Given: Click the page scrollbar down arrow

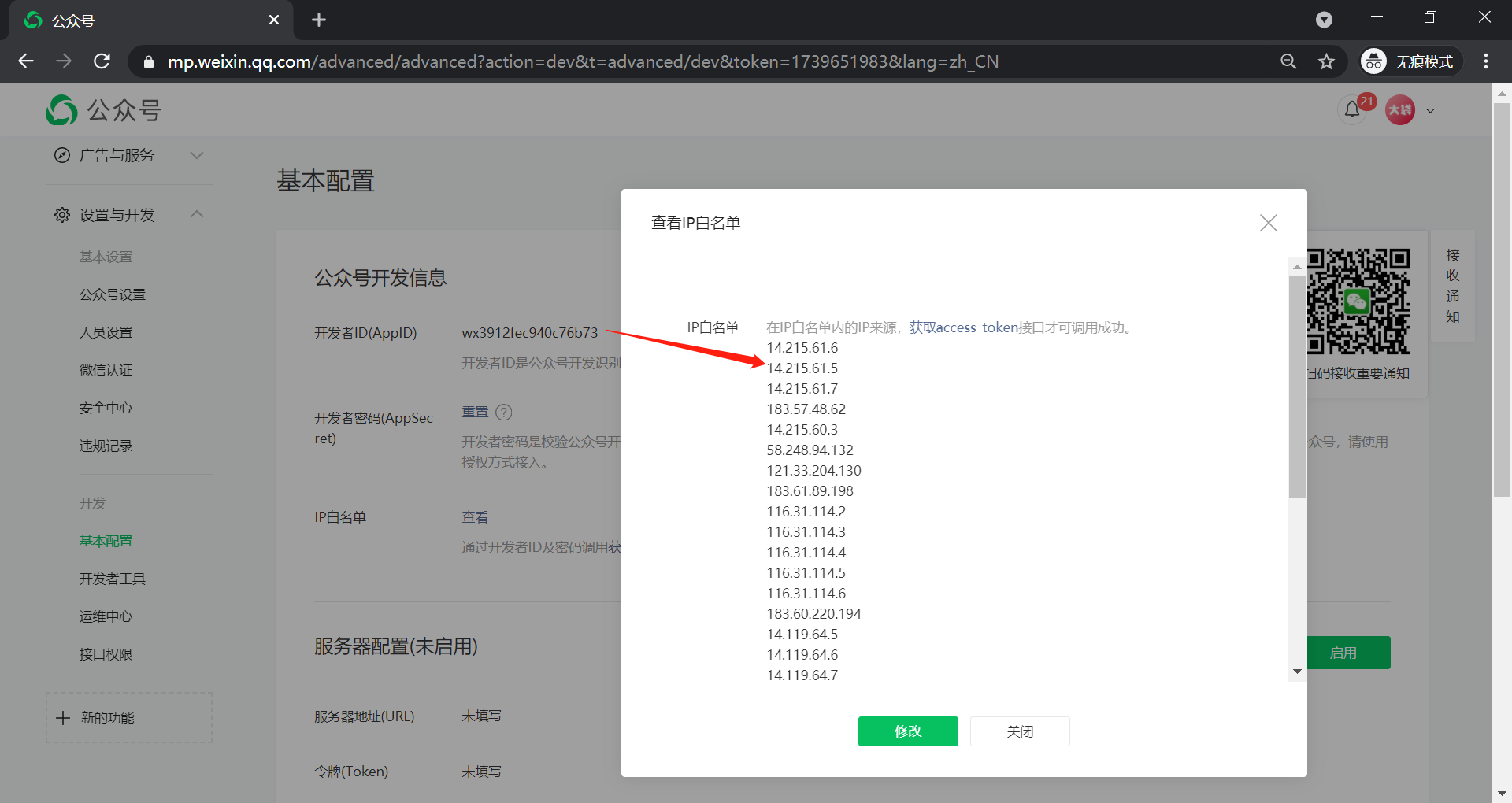Looking at the screenshot, I should pyautogui.click(x=1502, y=794).
